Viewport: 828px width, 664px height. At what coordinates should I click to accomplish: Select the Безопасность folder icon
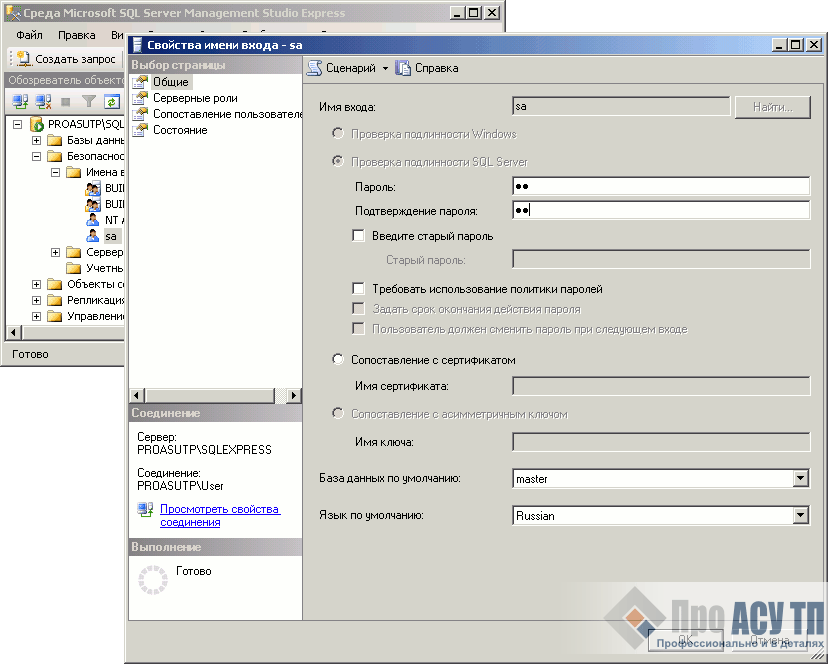54,156
